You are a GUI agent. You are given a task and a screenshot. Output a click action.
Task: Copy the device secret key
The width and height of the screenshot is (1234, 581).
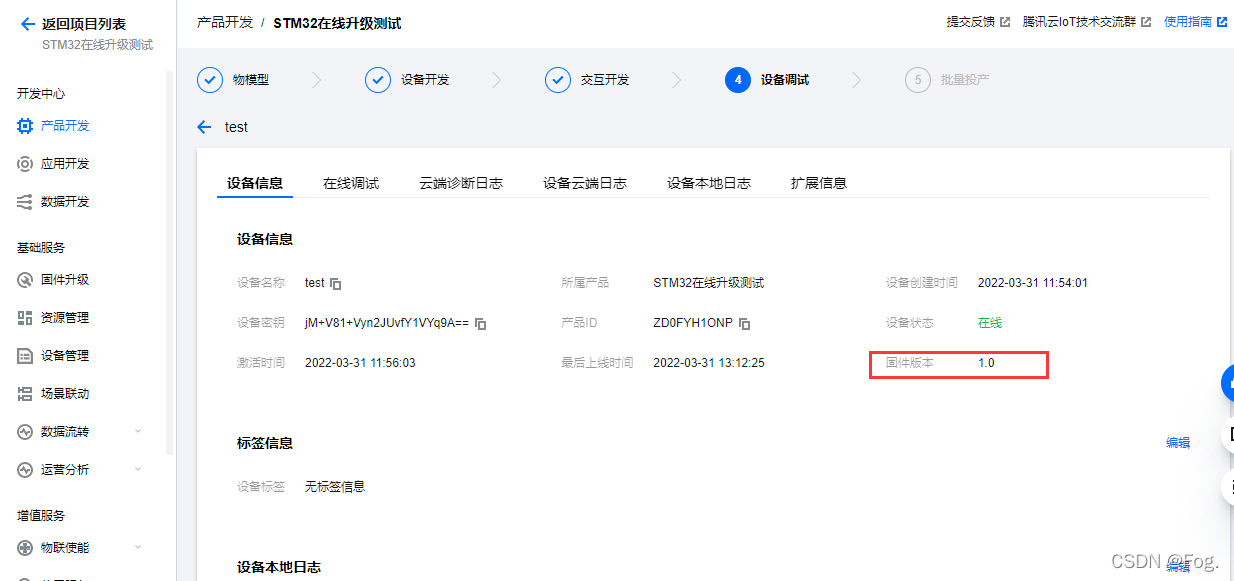tap(481, 324)
